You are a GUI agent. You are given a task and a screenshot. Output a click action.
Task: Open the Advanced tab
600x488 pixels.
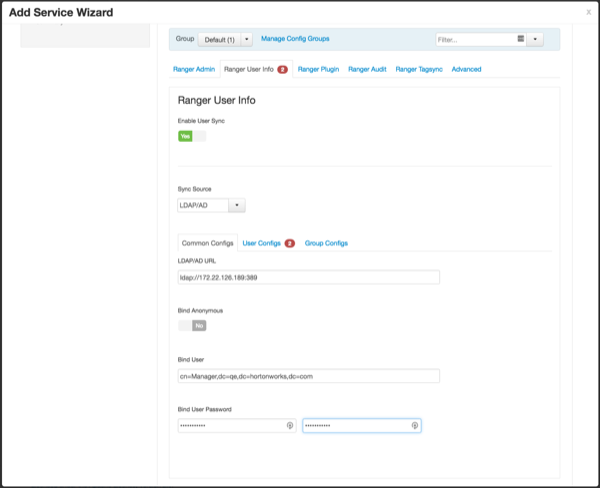466,69
